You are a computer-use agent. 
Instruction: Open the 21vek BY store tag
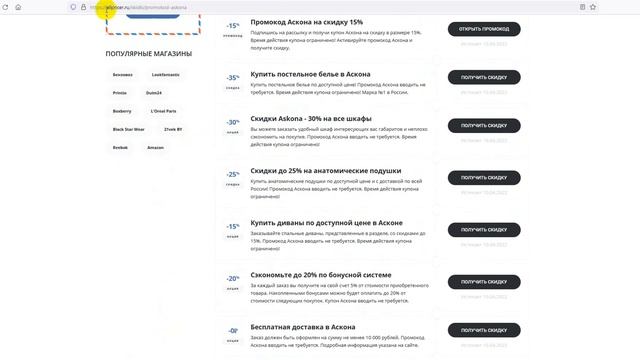pyautogui.click(x=173, y=129)
